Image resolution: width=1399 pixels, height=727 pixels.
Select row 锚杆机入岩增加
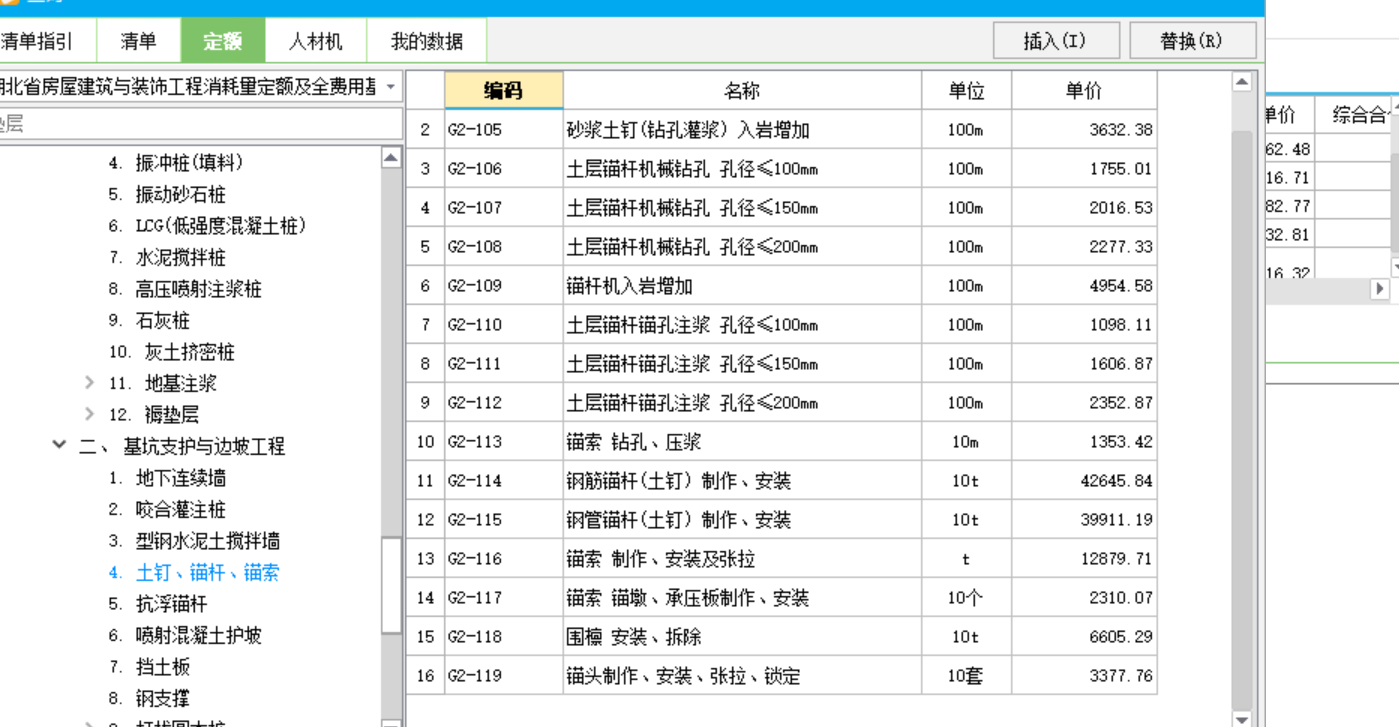pos(781,285)
